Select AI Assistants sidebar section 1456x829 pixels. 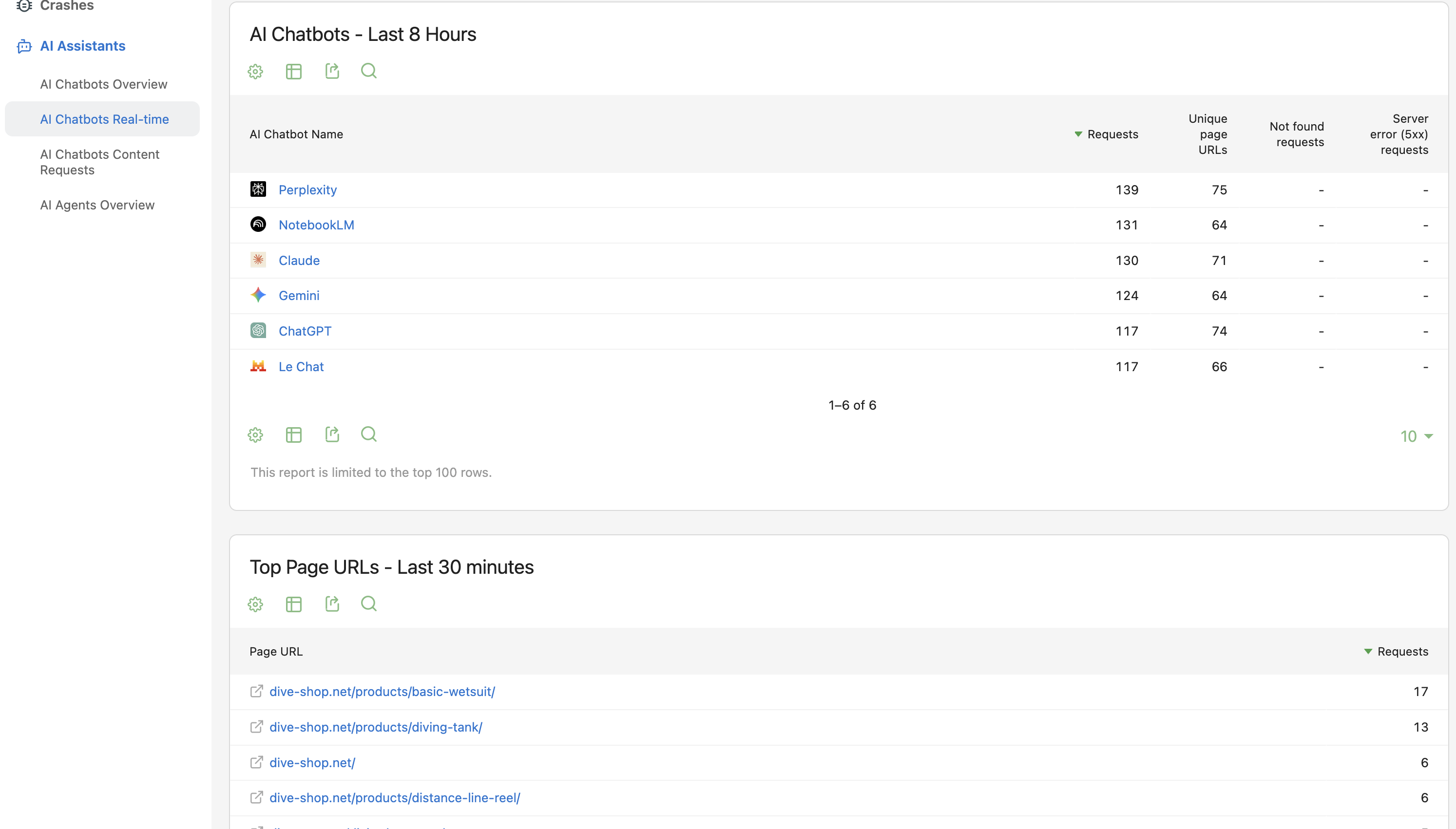(x=82, y=46)
